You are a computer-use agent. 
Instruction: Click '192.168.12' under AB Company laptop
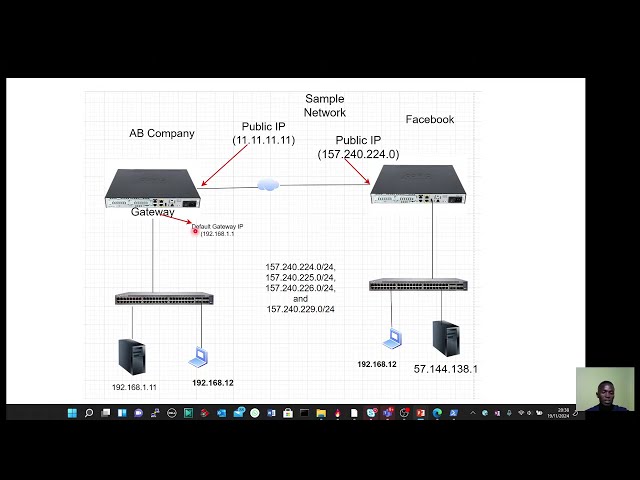(213, 383)
